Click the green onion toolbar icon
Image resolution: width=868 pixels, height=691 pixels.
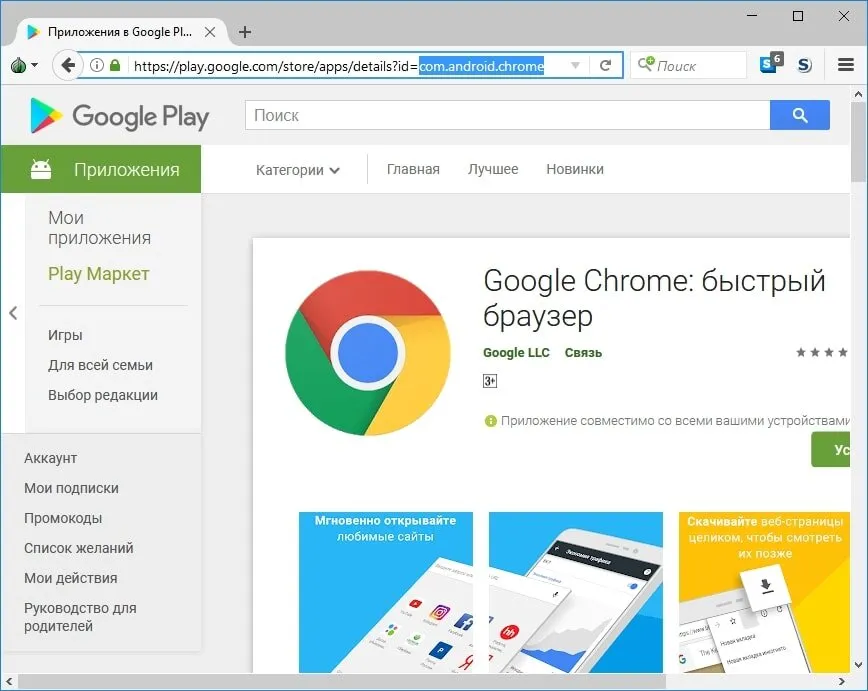click(18, 65)
